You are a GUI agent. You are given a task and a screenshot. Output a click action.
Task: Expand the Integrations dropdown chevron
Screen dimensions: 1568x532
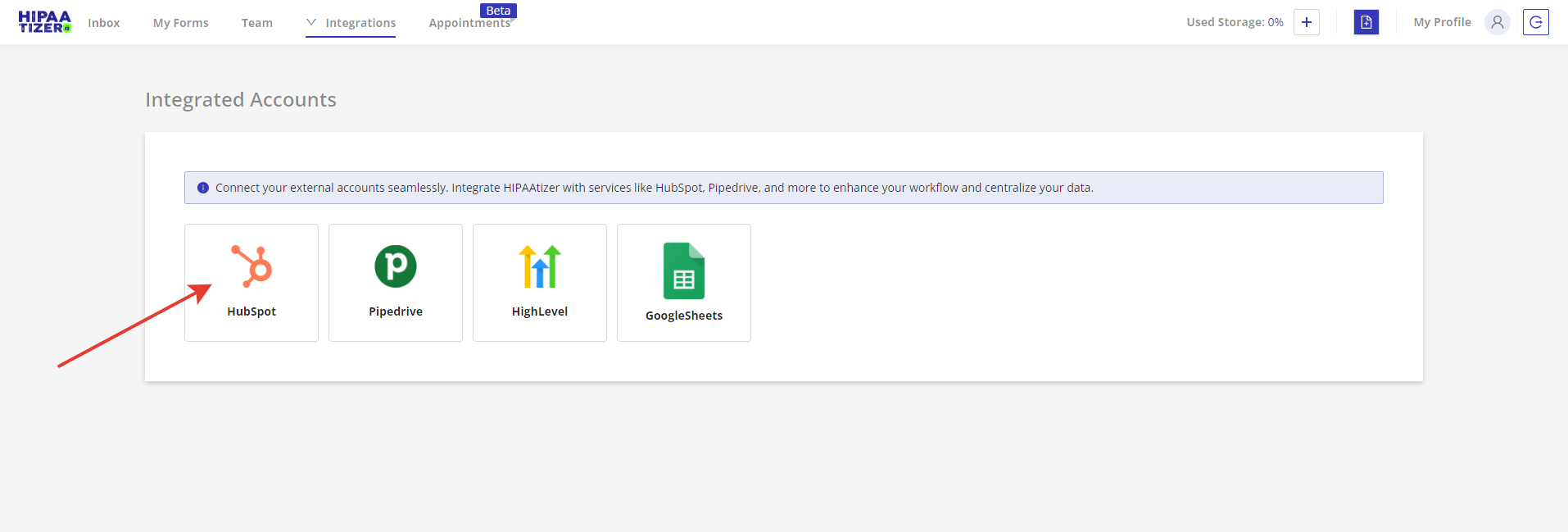[x=311, y=22]
